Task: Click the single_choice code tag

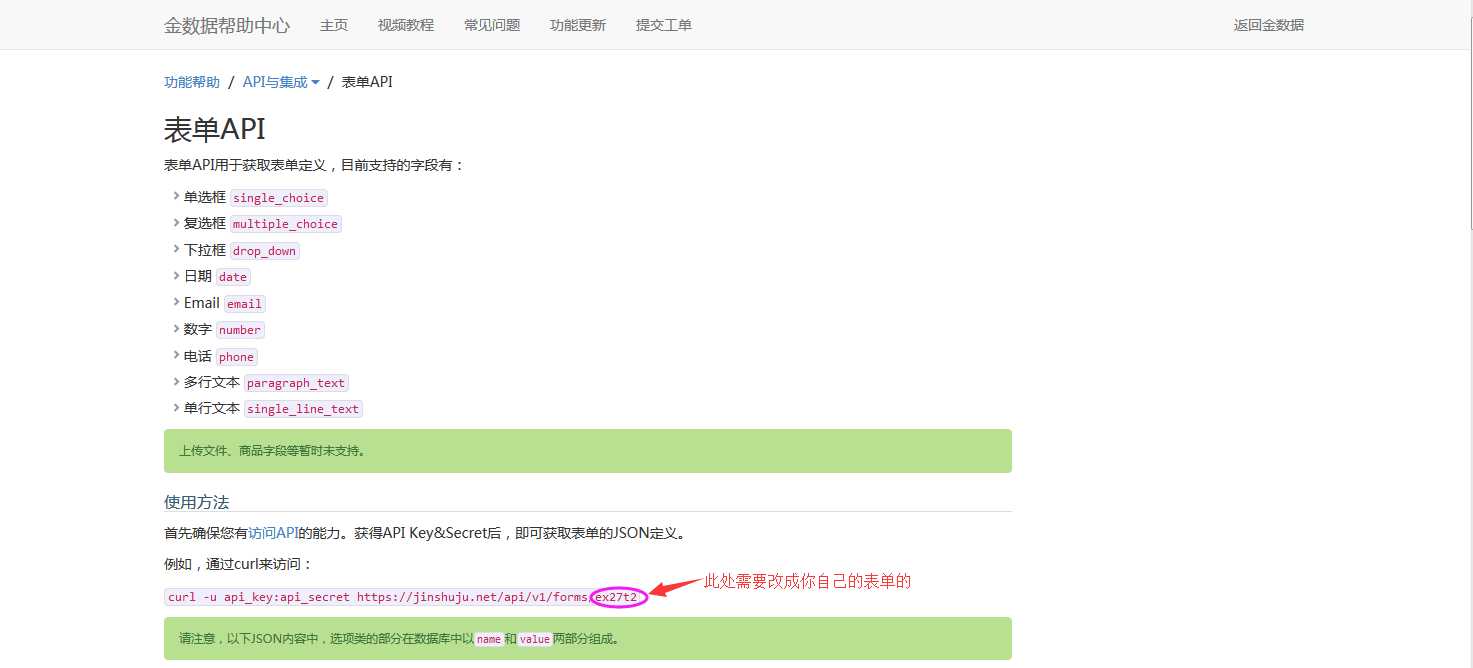Action: [x=279, y=198]
